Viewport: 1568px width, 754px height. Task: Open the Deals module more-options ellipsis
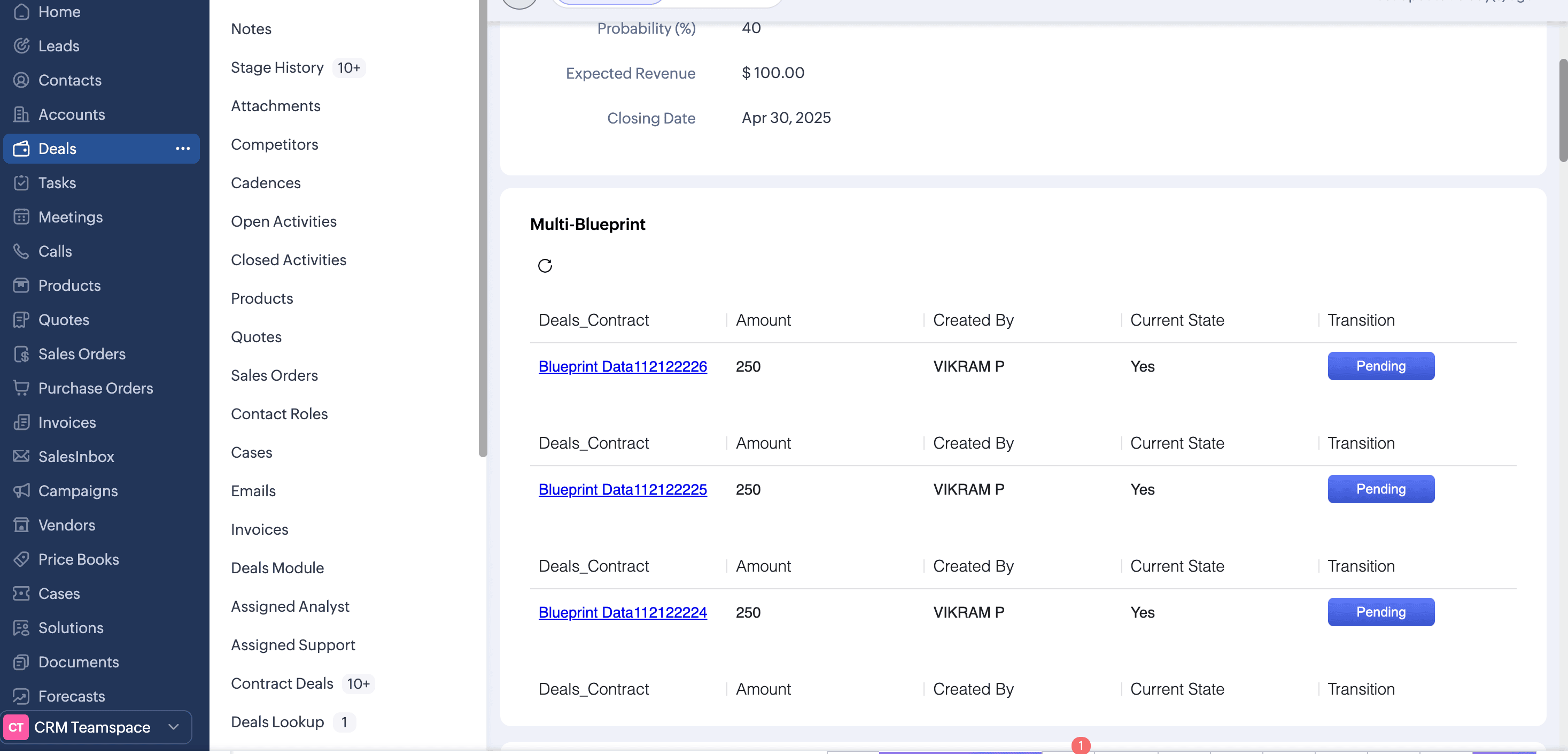coord(183,149)
